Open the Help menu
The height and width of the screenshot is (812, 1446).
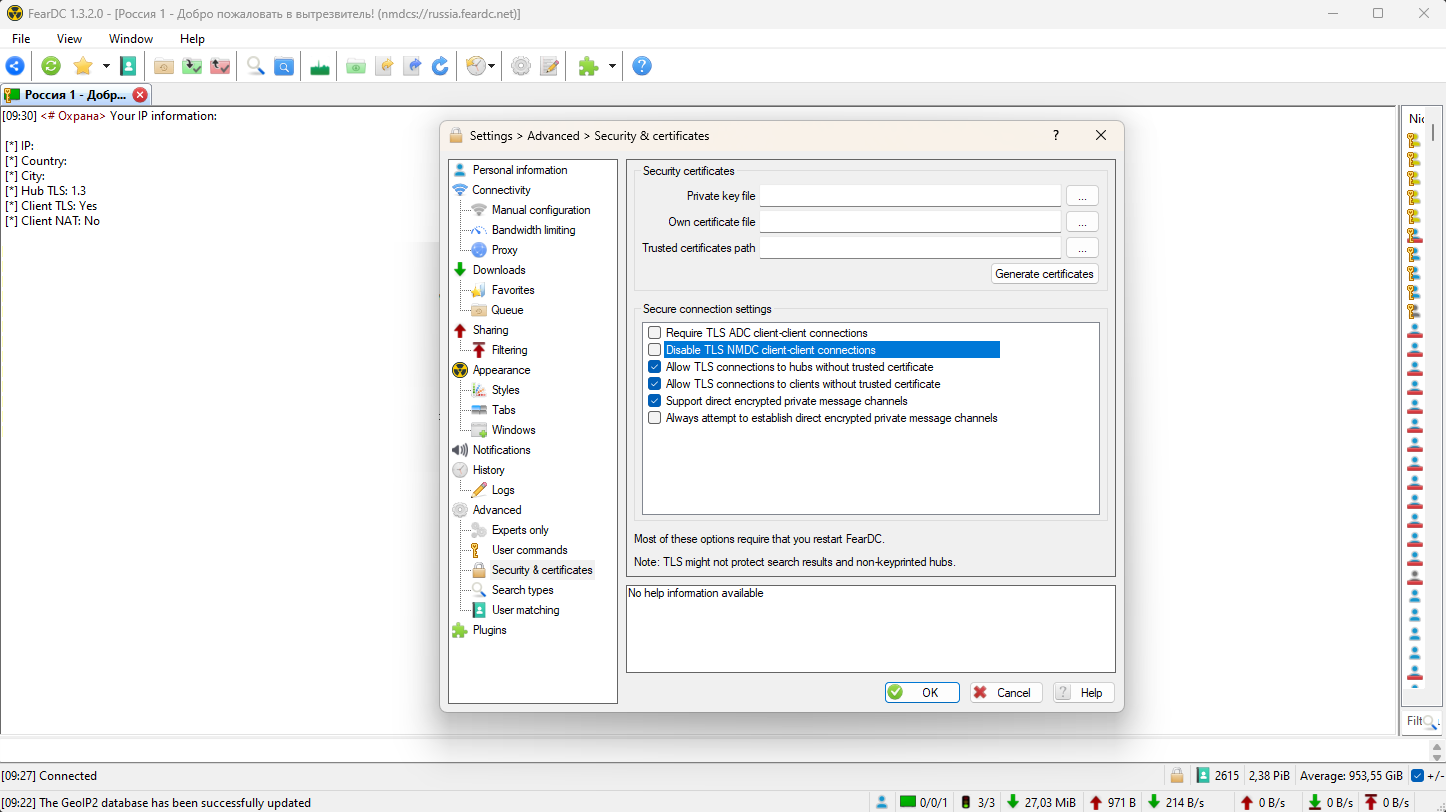pos(192,39)
